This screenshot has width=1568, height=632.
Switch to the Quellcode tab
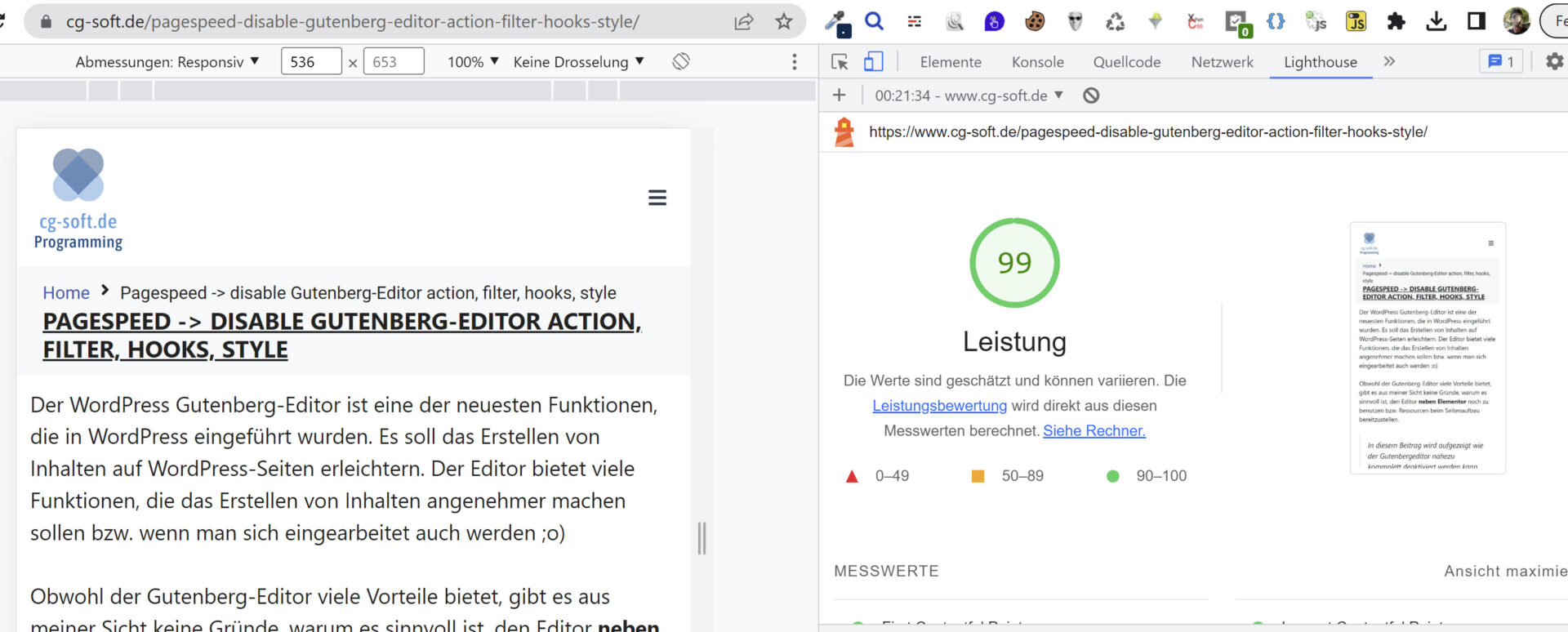coord(1127,62)
